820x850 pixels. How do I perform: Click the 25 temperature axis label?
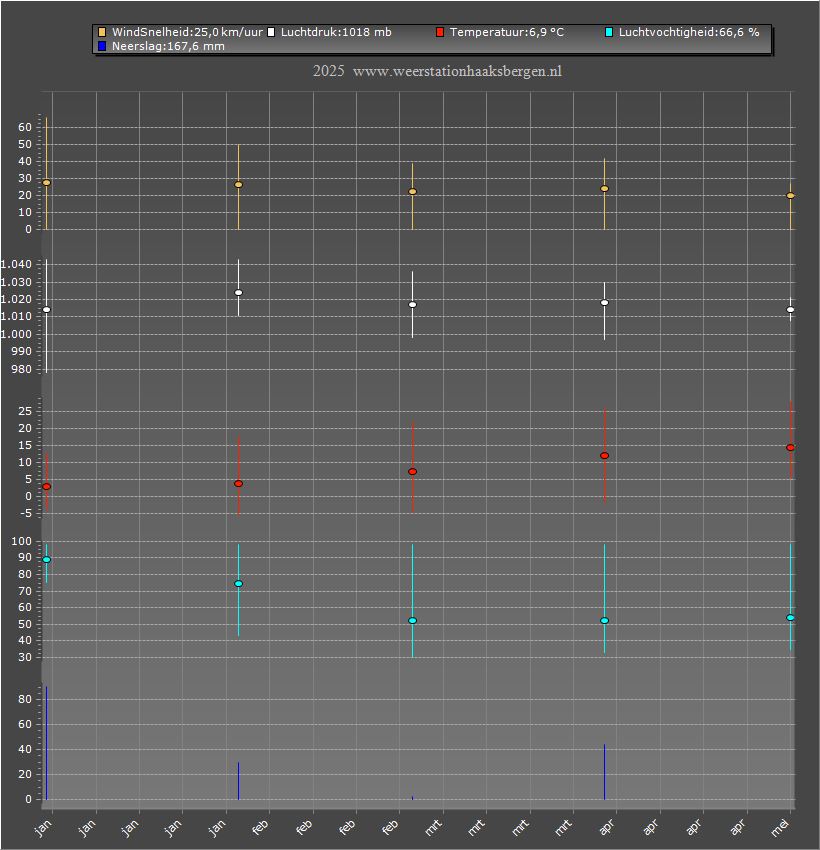click(x=25, y=411)
